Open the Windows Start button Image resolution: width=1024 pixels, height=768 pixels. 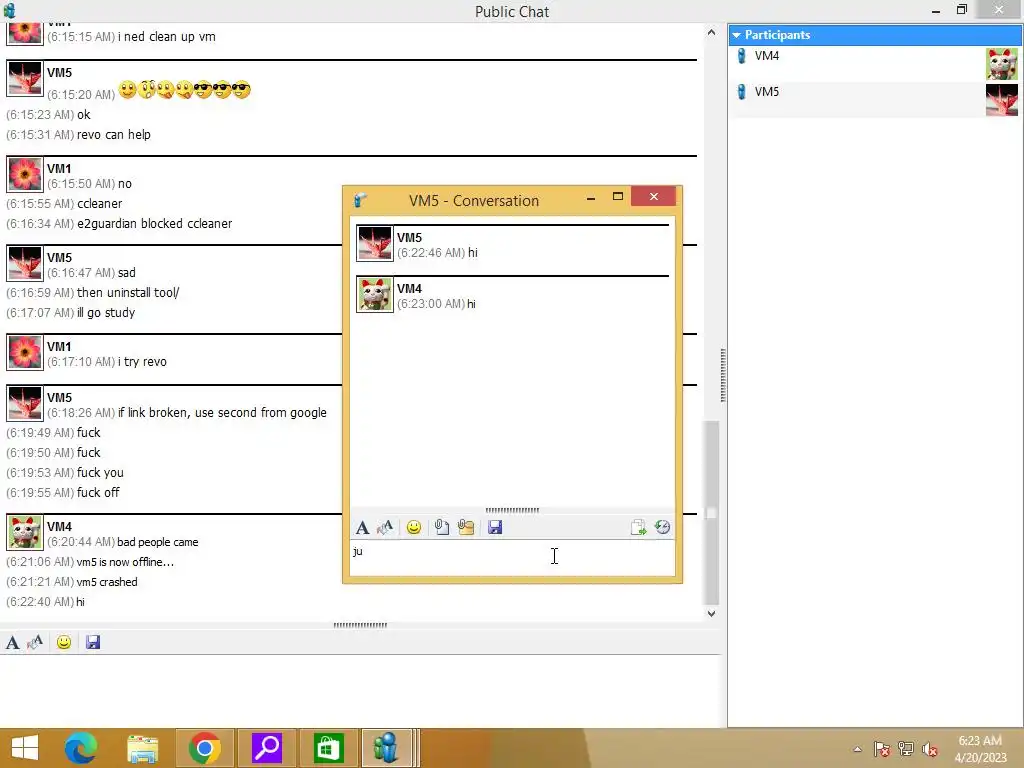25,748
